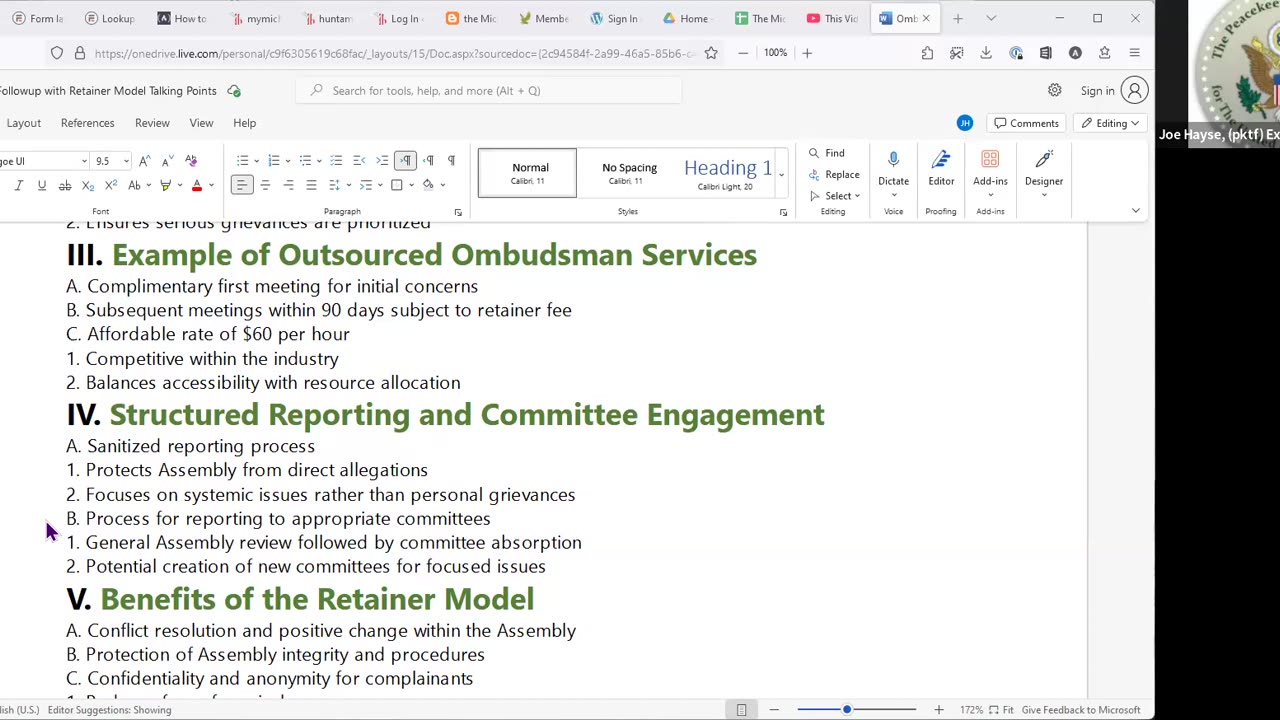The height and width of the screenshot is (720, 1280).
Task: Open the font size dropdown
Action: coord(126,161)
